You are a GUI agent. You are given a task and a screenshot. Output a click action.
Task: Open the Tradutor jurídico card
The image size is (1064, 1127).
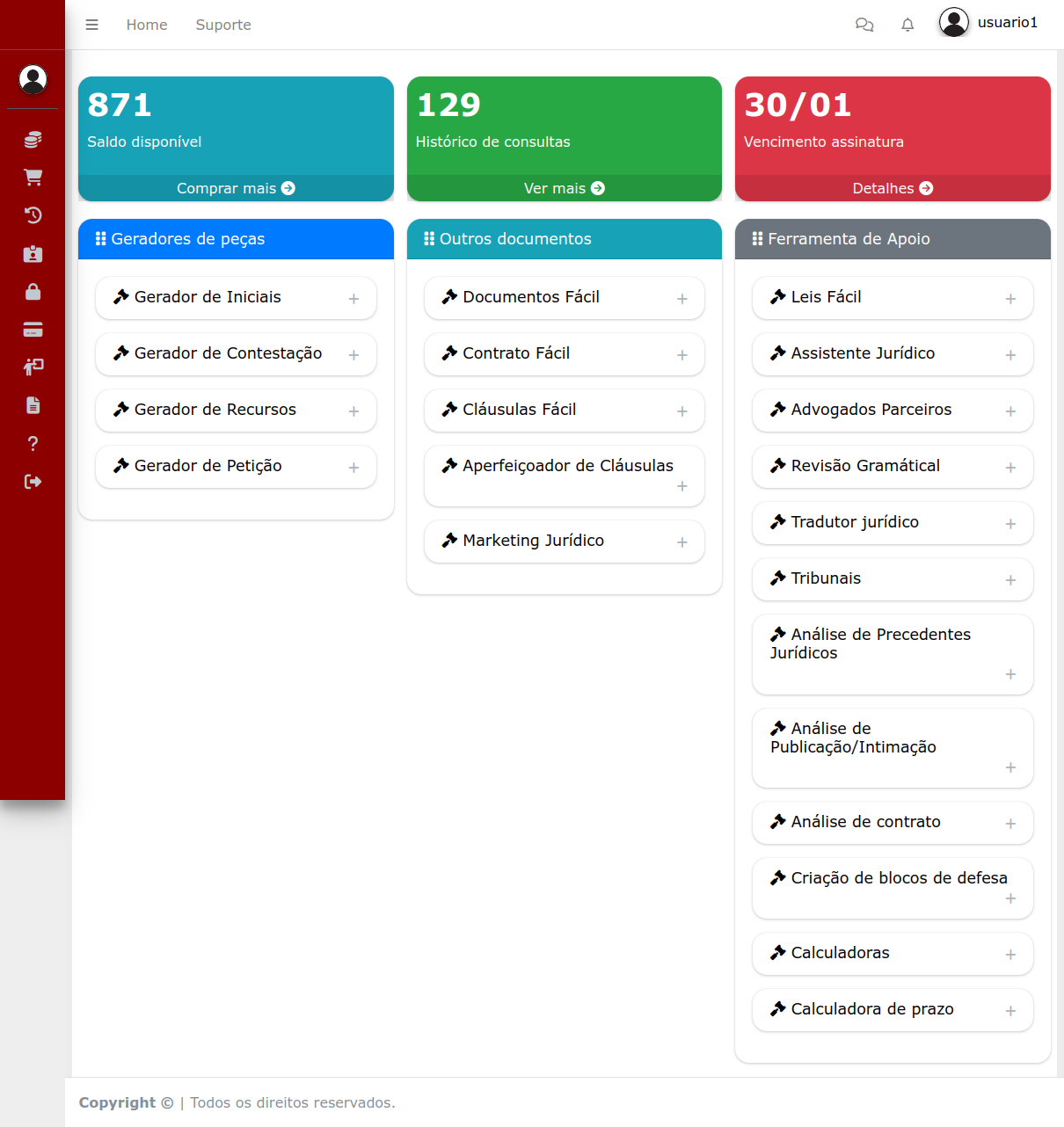pyautogui.click(x=893, y=523)
